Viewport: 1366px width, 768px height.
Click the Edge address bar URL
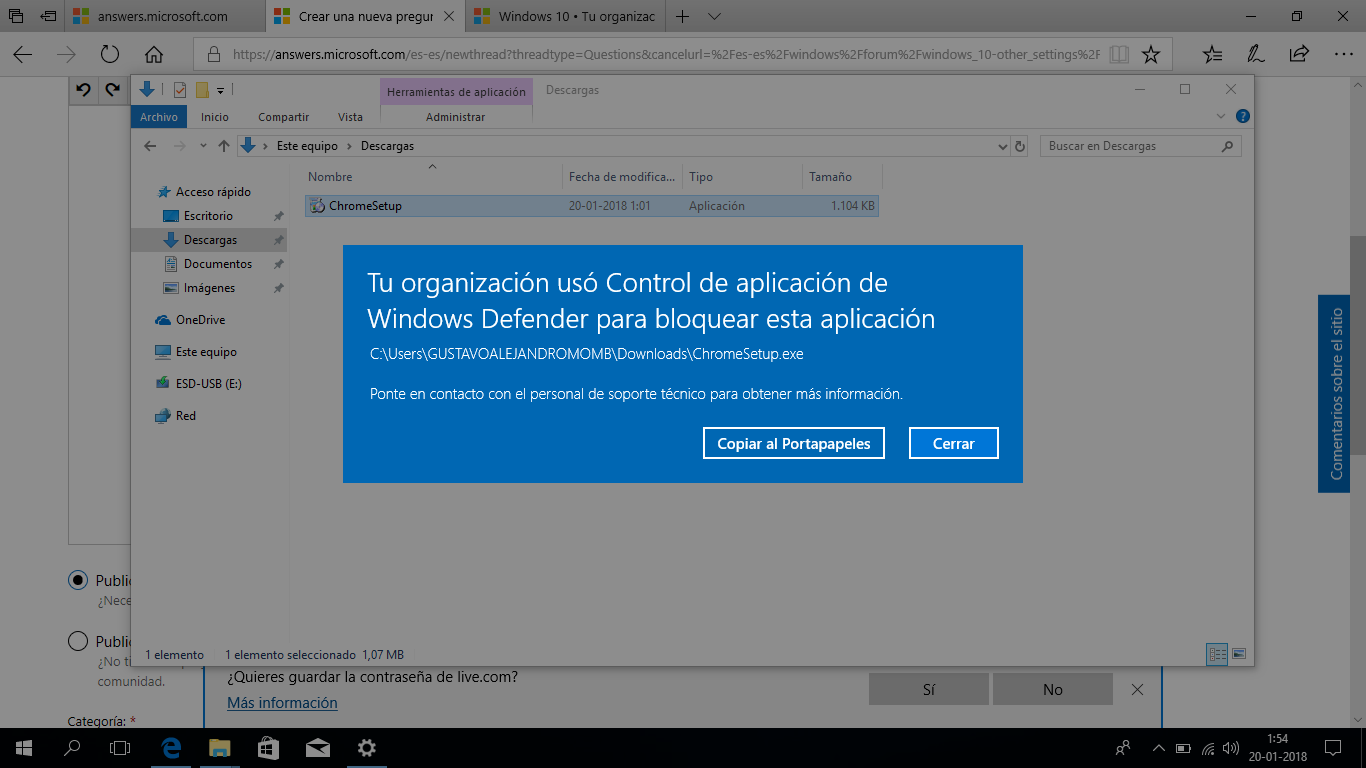coord(665,55)
